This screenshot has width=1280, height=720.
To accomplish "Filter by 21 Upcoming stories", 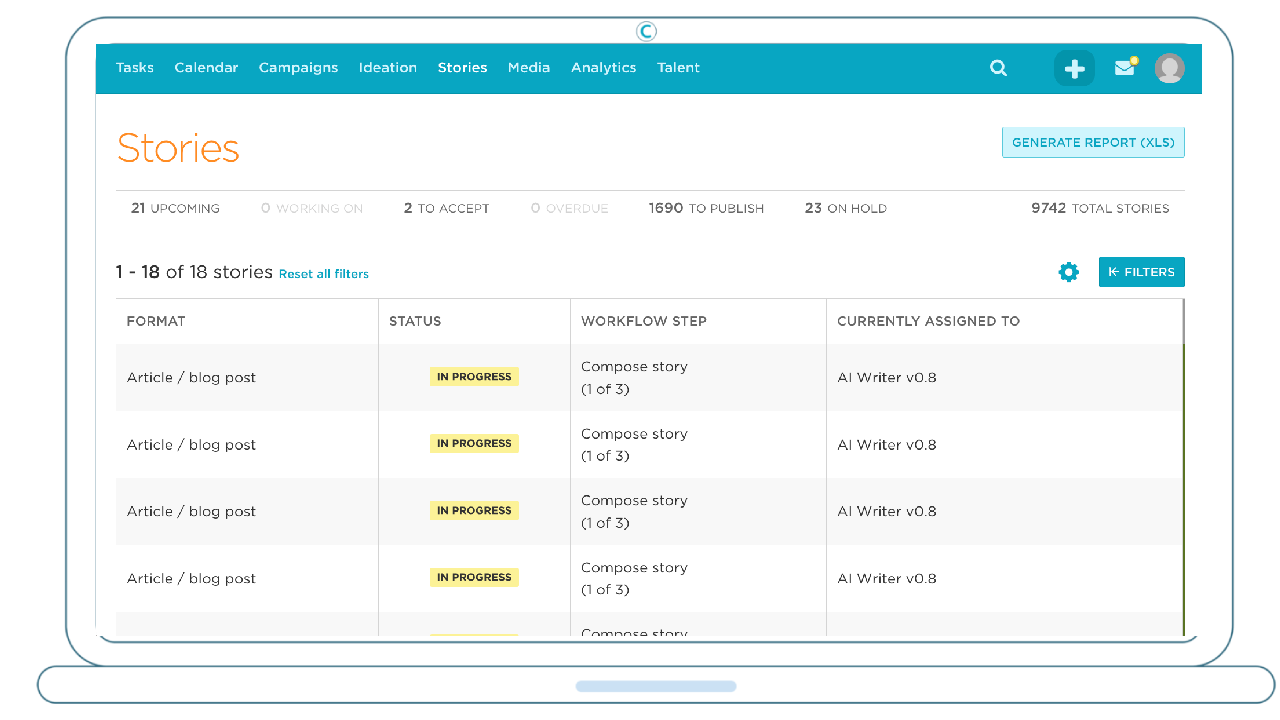I will point(175,208).
